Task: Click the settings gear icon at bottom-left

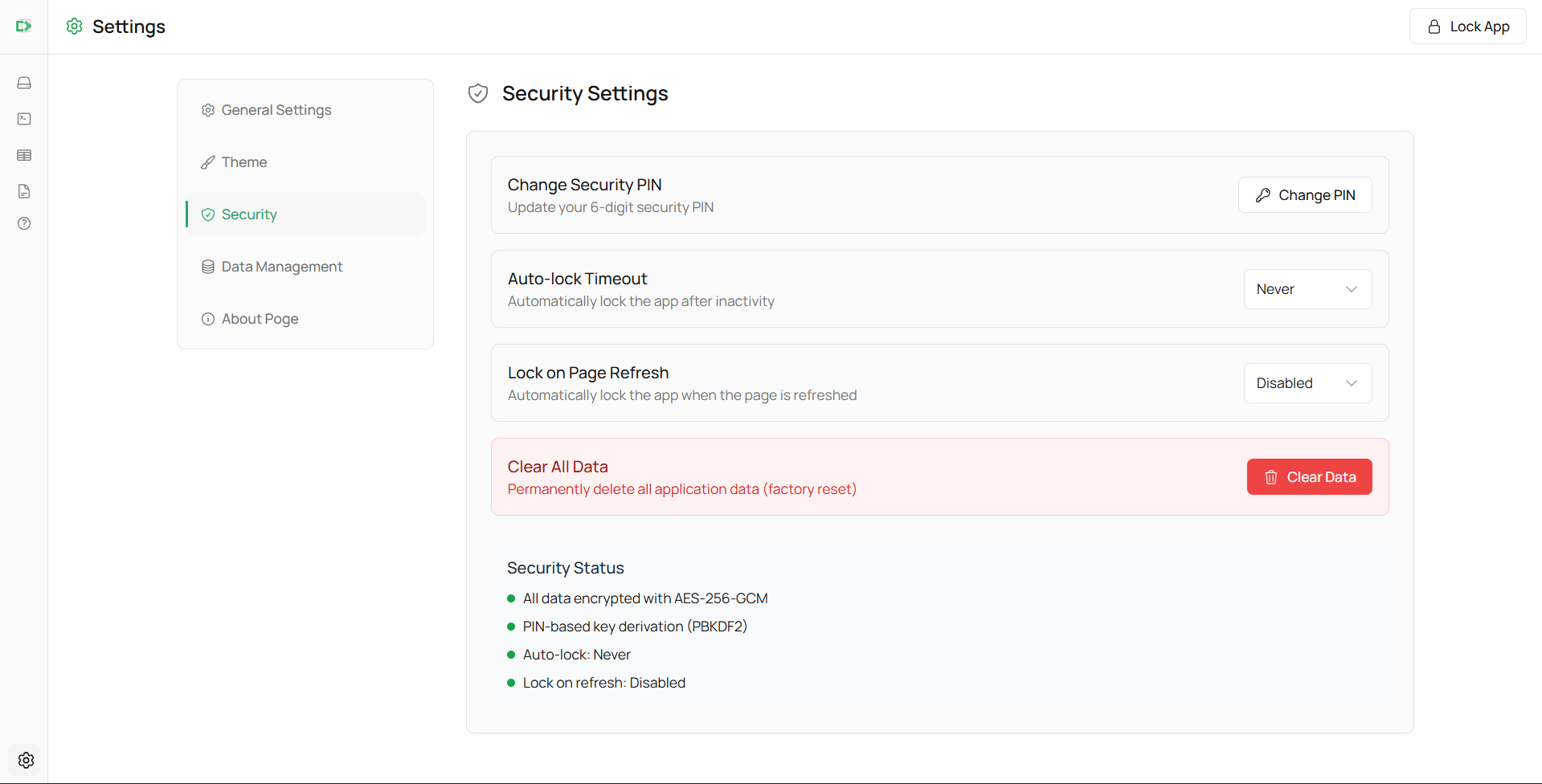Action: [x=26, y=760]
